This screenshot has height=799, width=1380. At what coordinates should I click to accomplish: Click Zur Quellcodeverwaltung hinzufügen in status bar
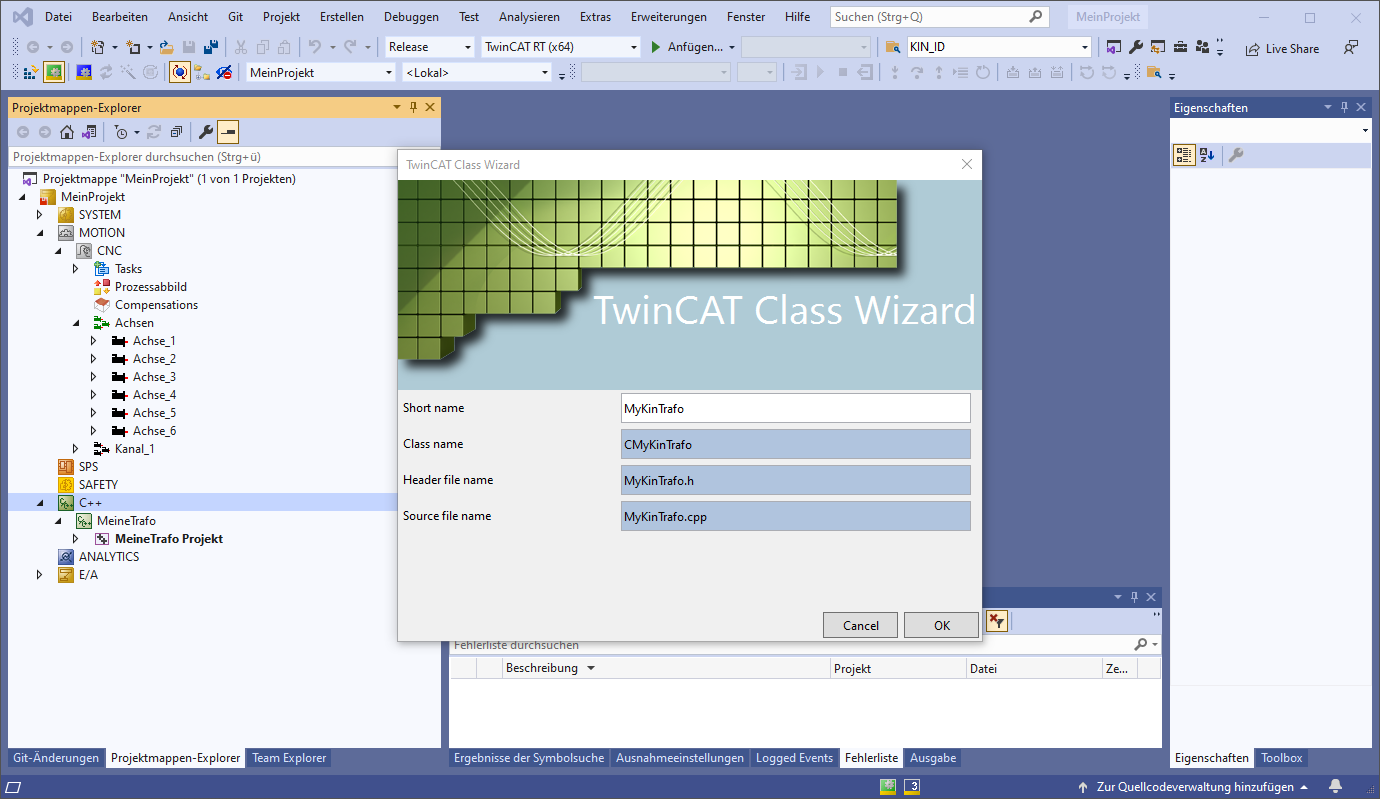click(1194, 787)
